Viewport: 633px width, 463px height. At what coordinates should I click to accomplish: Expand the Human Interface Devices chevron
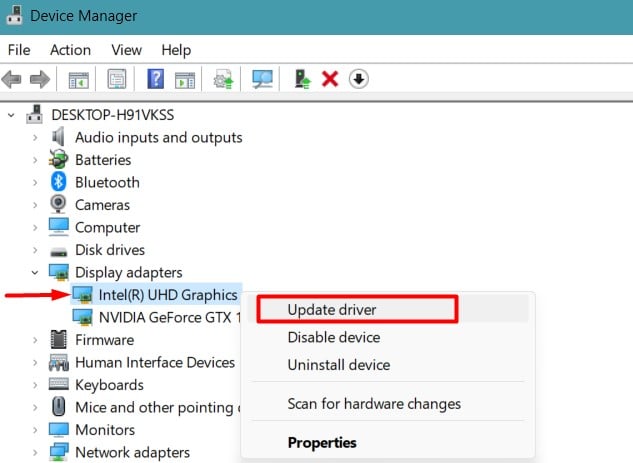[x=35, y=363]
